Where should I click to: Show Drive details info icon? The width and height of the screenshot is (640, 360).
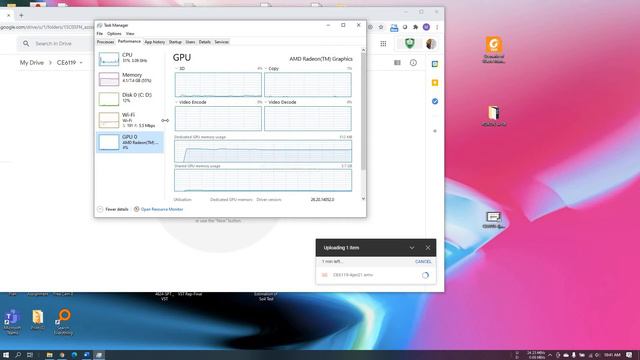(413, 62)
